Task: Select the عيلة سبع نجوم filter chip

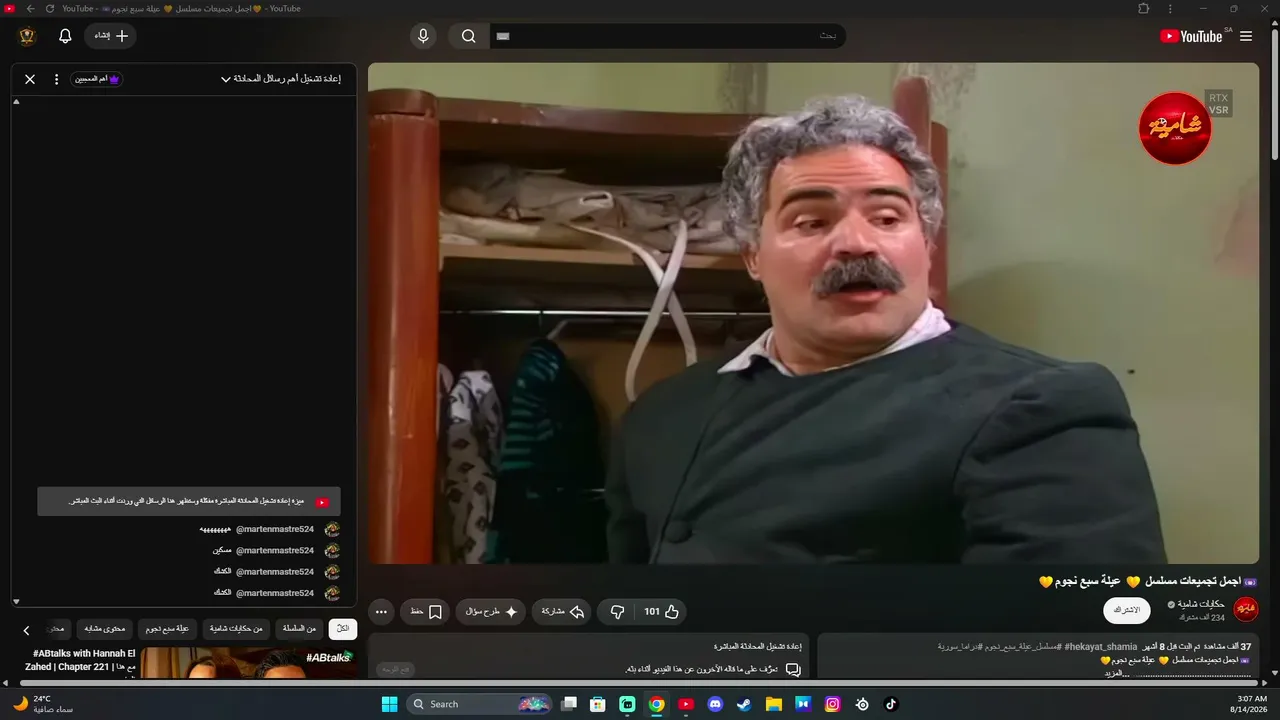Action: click(167, 629)
